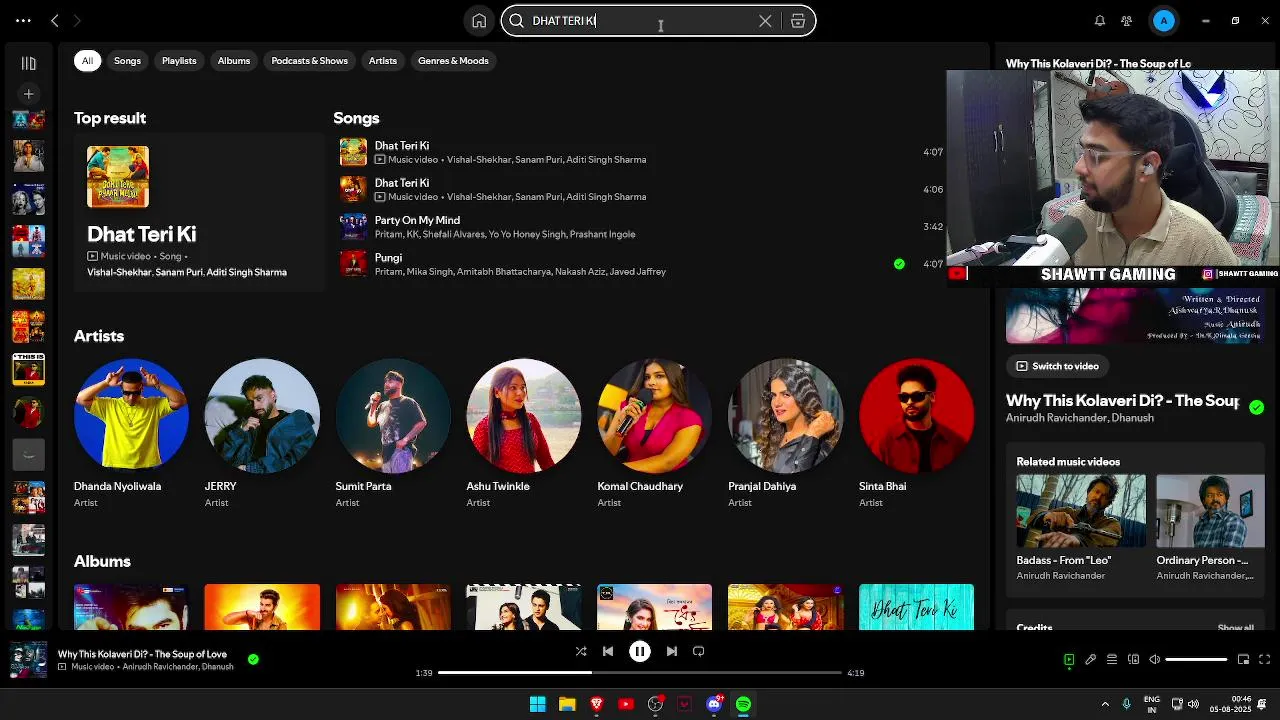Screen dimensions: 1280x720
Task: Open Windows Start menu
Action: click(x=537, y=704)
